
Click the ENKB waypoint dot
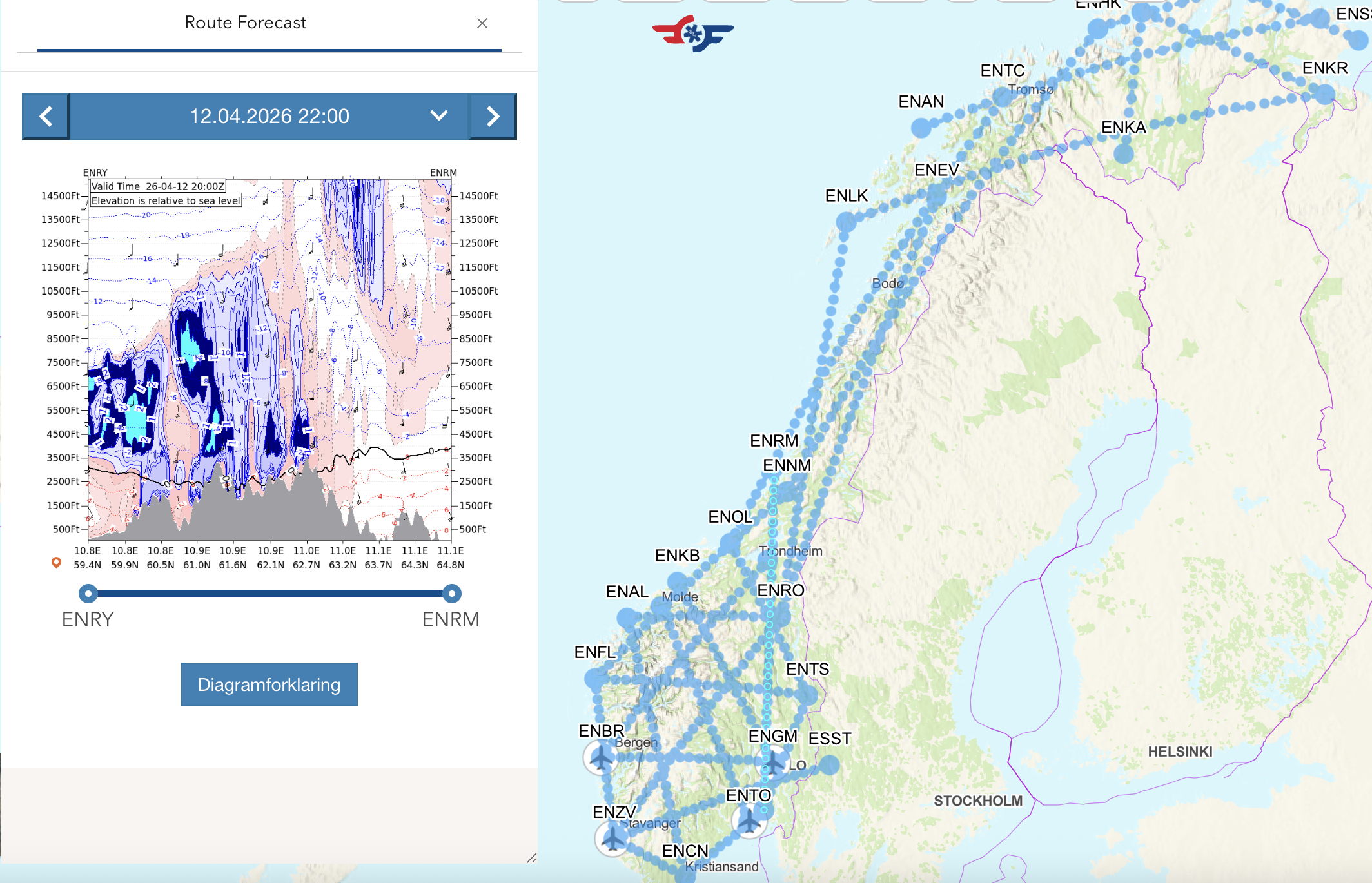tap(678, 581)
